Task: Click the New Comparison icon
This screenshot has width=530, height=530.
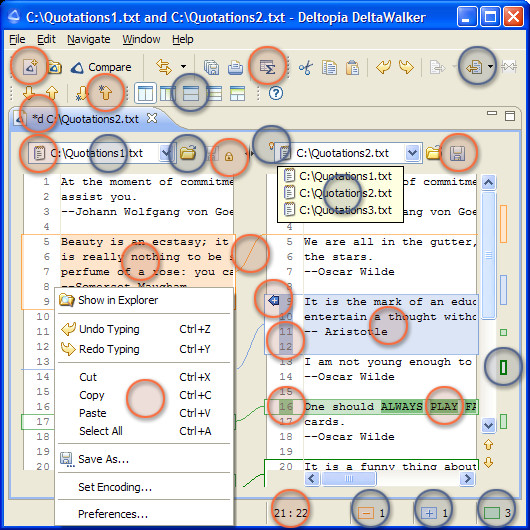Action: [x=30, y=66]
